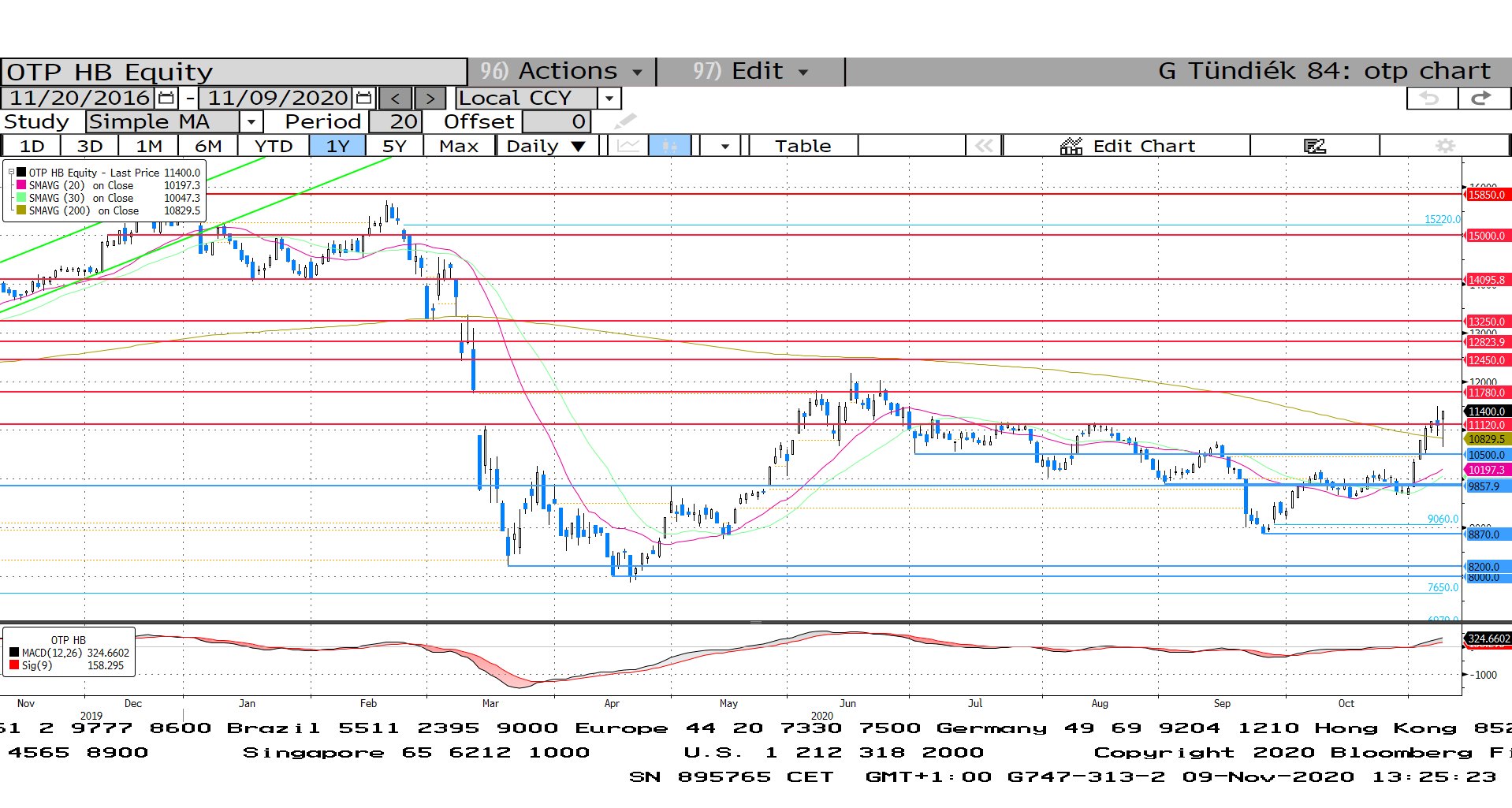Click the undo arrow icon
The height and width of the screenshot is (808, 1512).
(1431, 98)
